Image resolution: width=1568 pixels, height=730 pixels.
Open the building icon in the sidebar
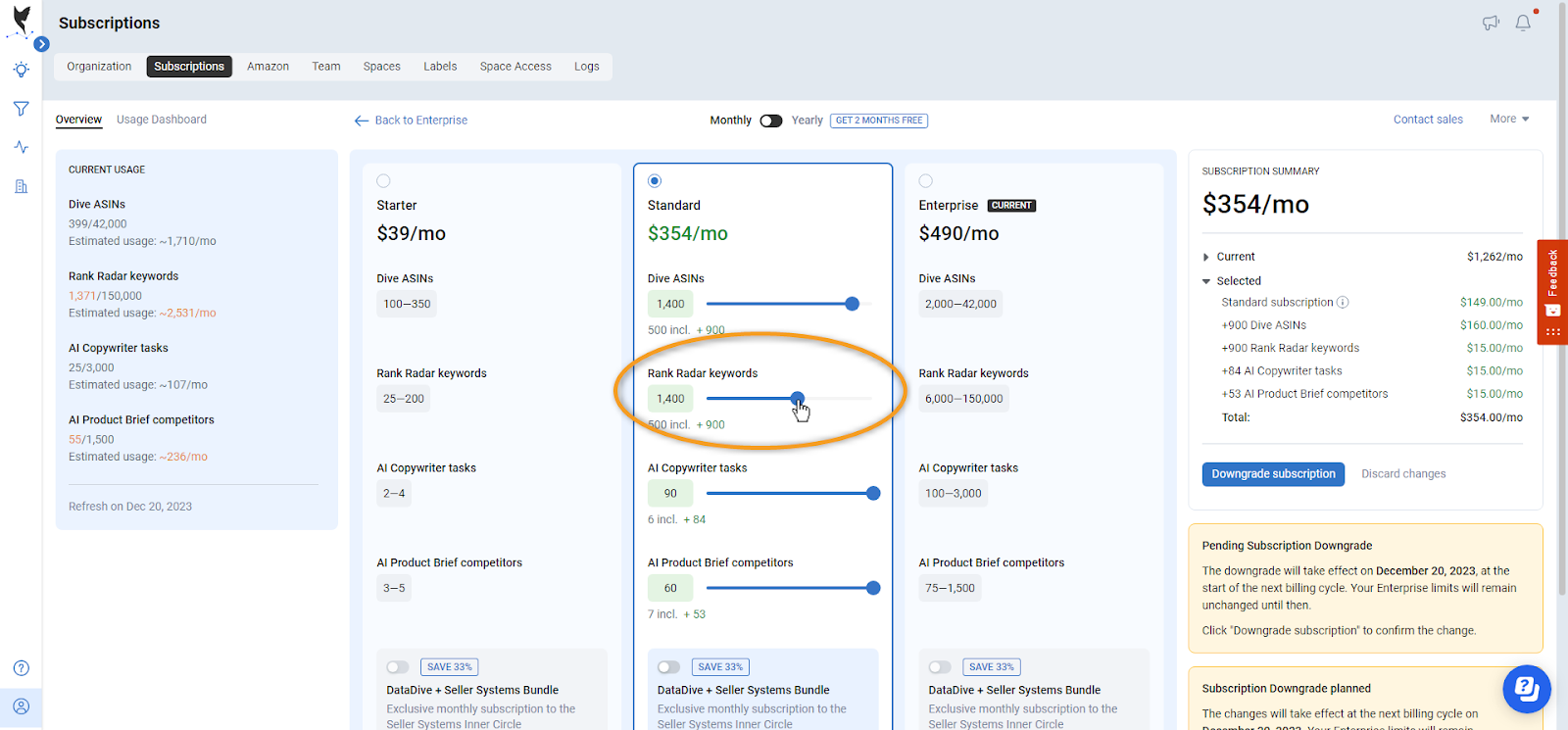tap(21, 186)
